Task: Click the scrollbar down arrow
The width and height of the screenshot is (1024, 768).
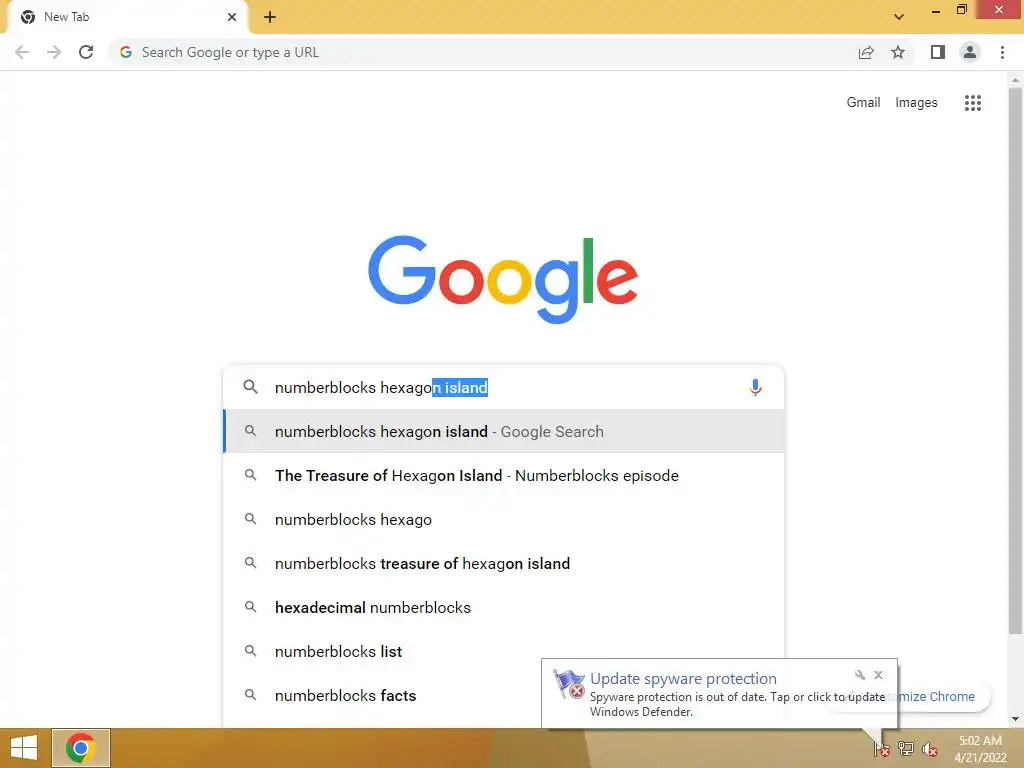Action: click(1015, 719)
